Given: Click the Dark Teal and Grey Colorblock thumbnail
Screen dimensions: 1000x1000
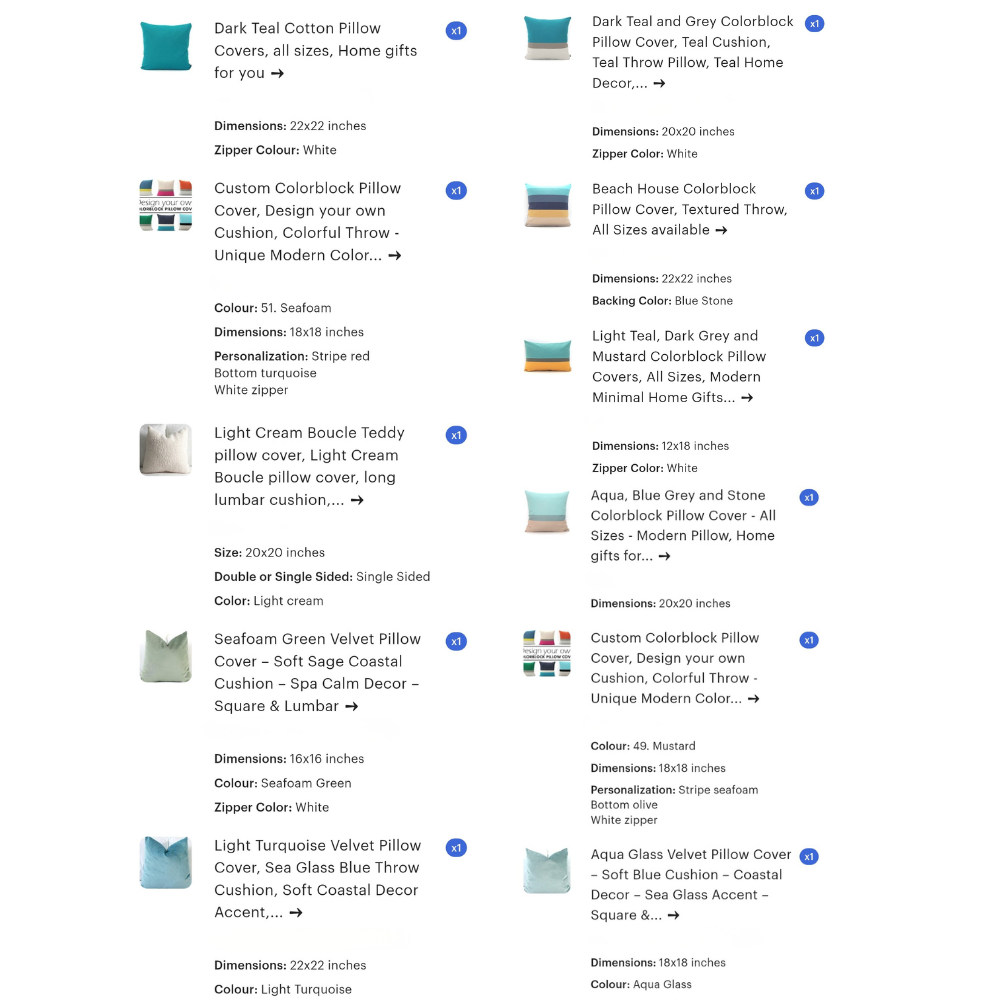Looking at the screenshot, I should click(x=547, y=38).
